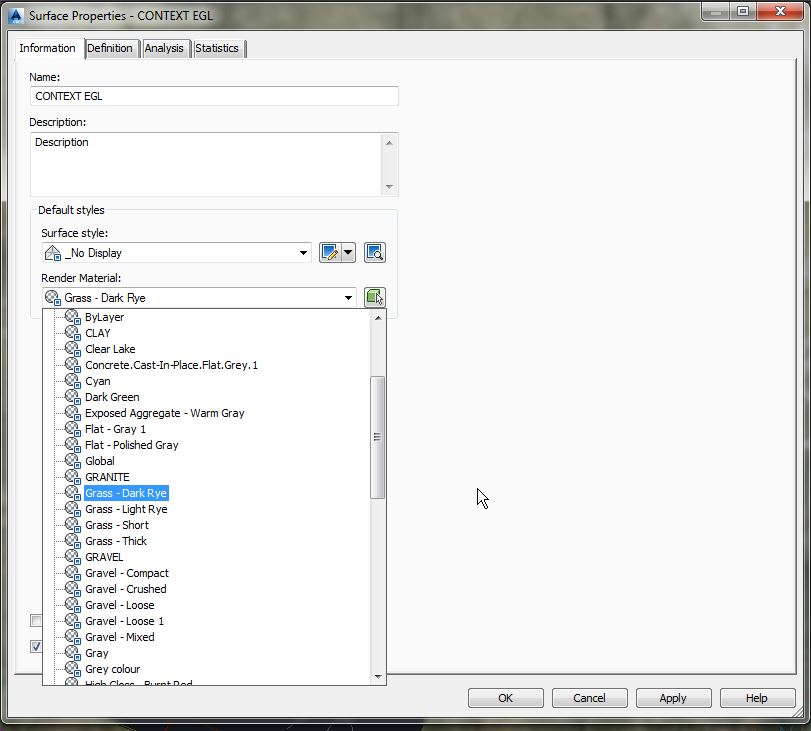Click the Edit Surface Style pencil icon
Image resolution: width=811 pixels, height=731 pixels.
(331, 252)
